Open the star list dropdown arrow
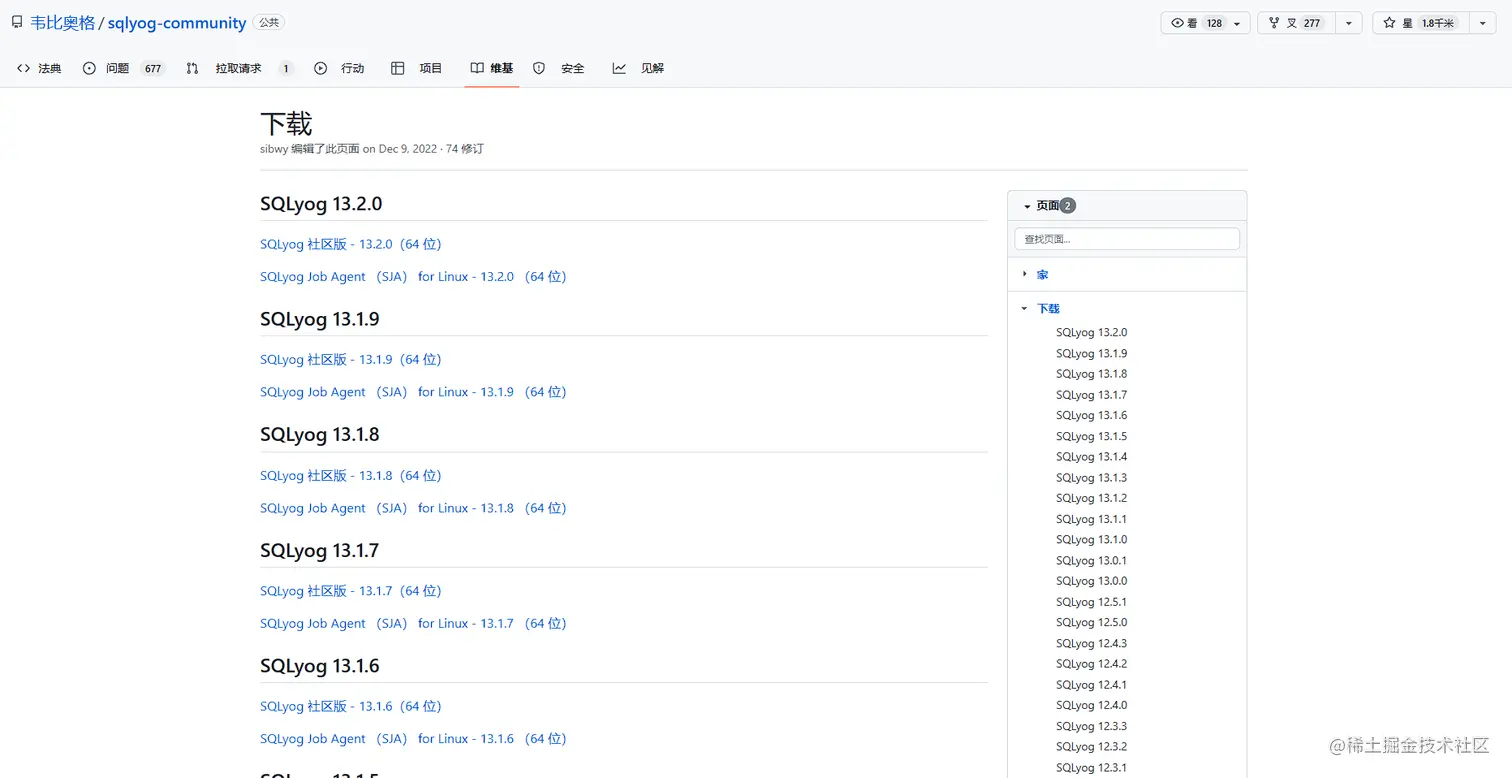The height and width of the screenshot is (778, 1512). [1482, 23]
